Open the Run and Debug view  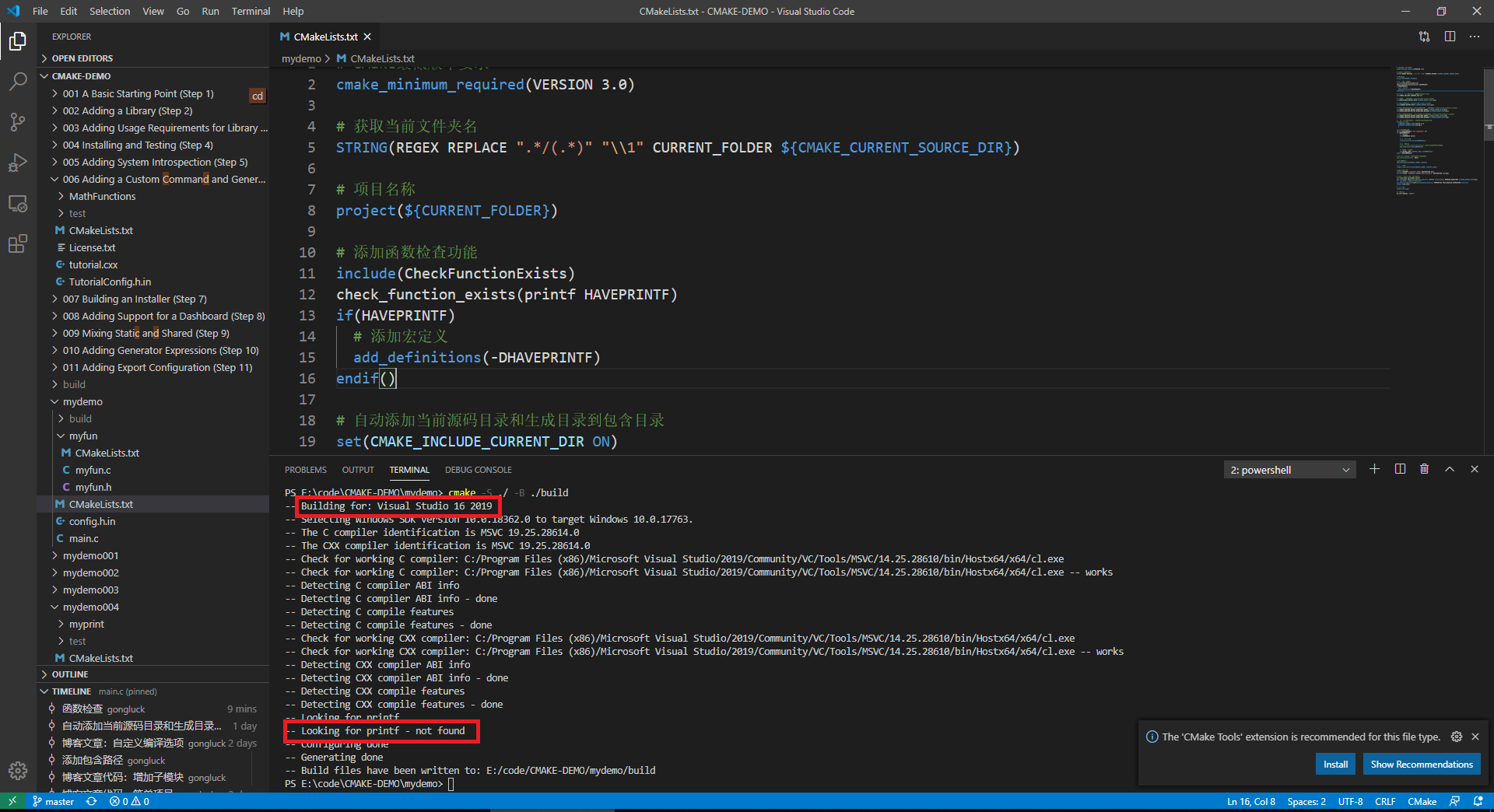point(17,163)
